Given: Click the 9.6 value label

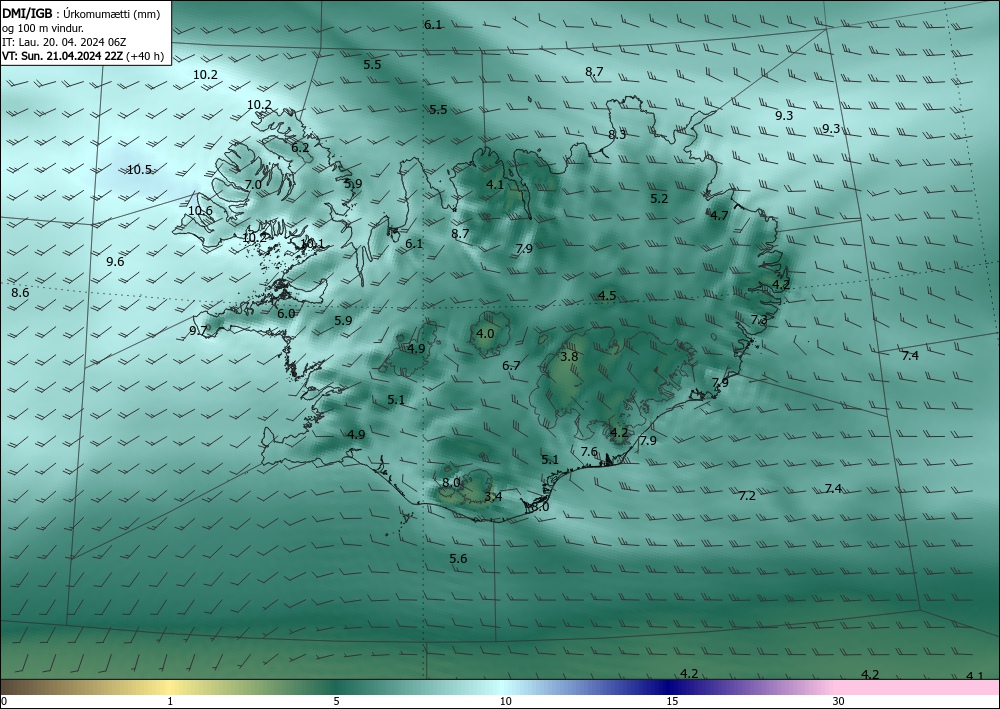Looking at the screenshot, I should pyautogui.click(x=115, y=261).
